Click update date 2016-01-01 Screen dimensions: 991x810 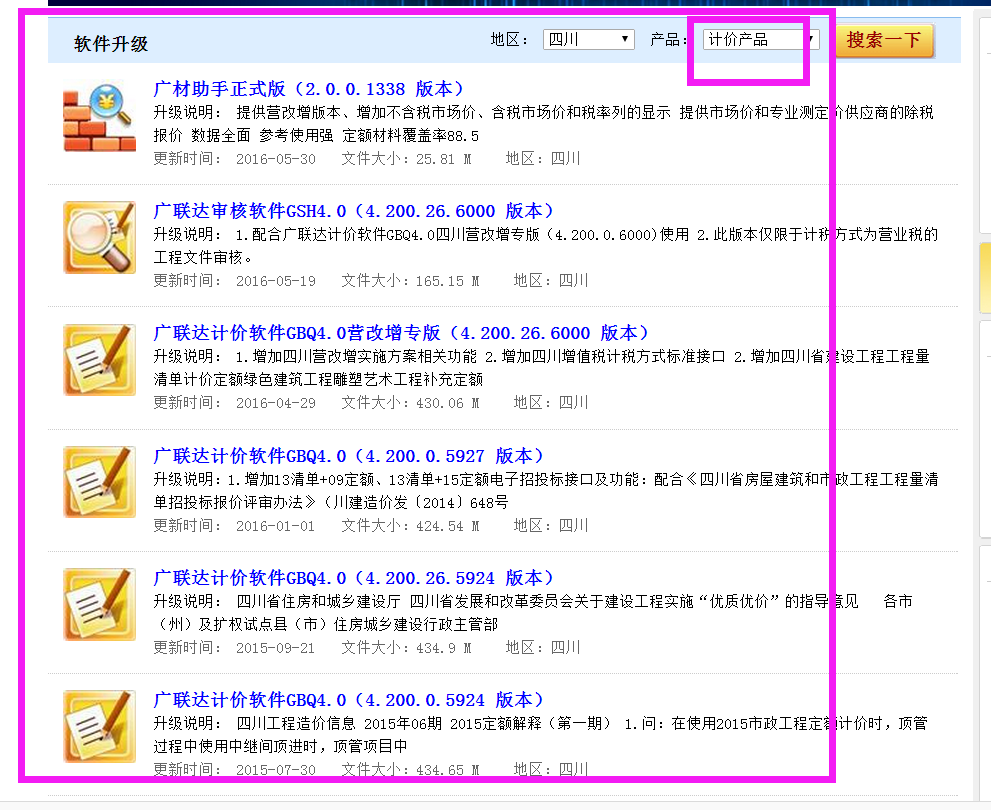(276, 526)
